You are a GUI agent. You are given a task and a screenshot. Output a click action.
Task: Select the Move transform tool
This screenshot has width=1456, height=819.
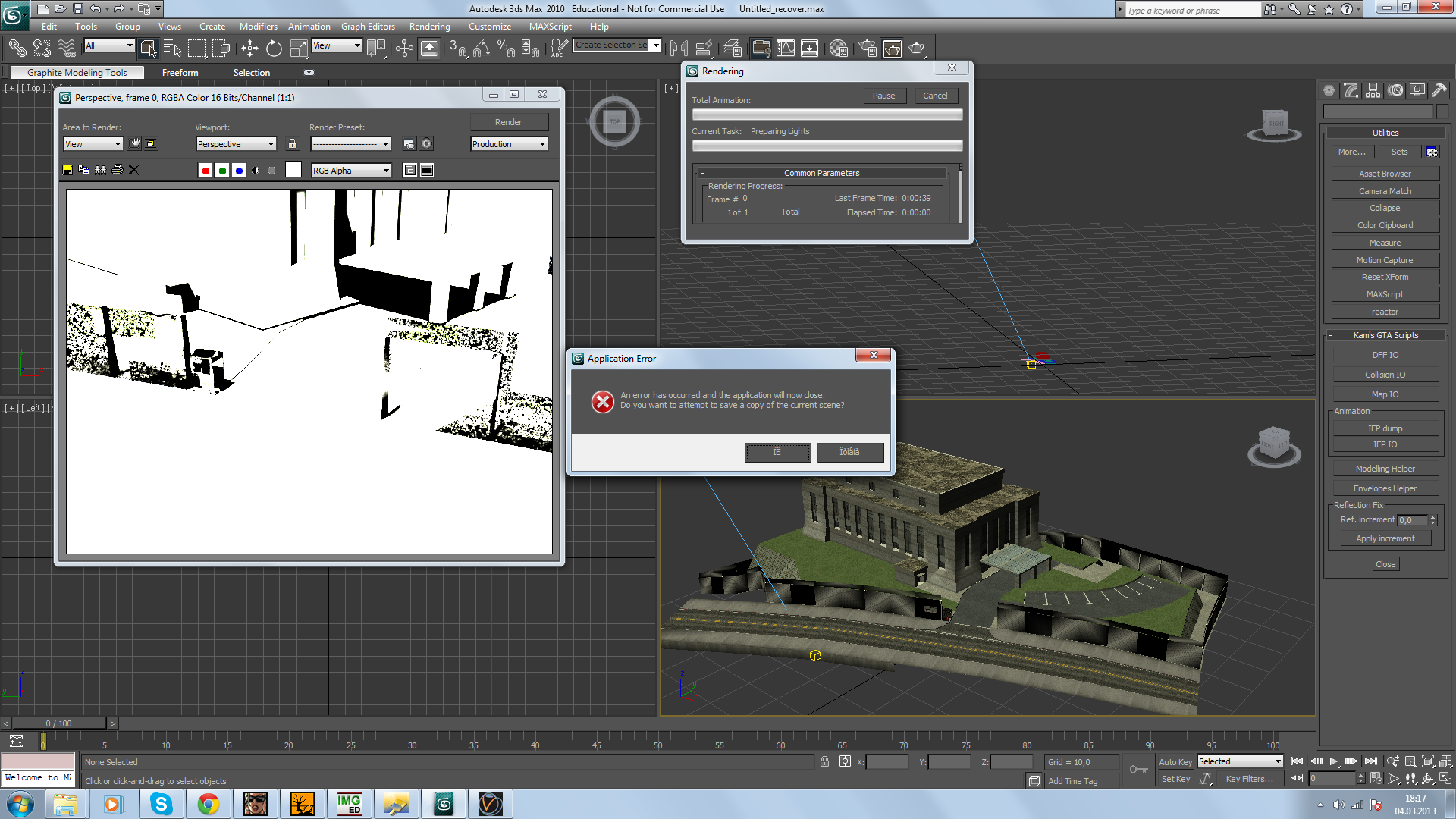[249, 49]
